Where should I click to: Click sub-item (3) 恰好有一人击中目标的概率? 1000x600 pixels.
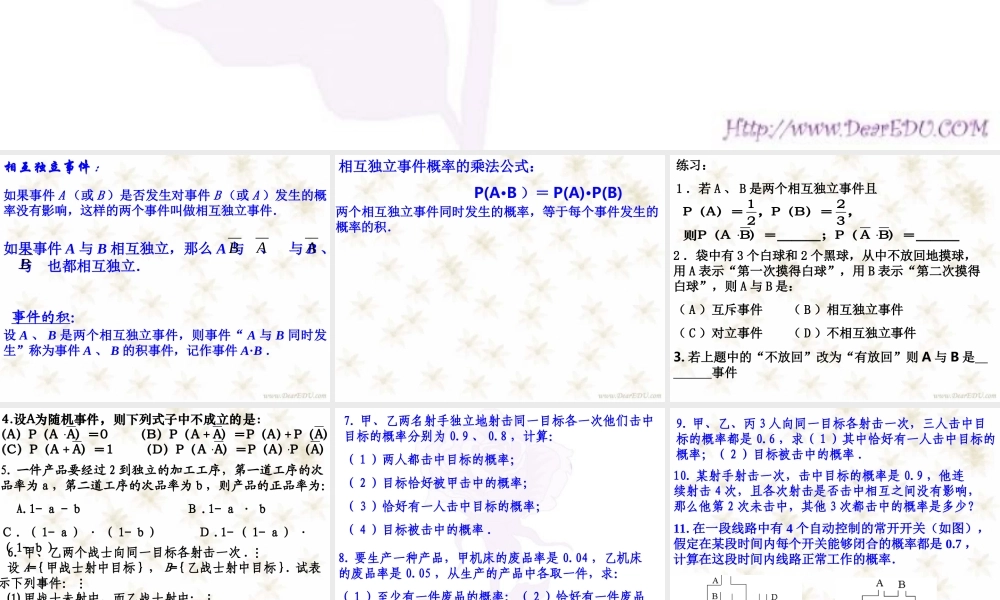[x=445, y=506]
